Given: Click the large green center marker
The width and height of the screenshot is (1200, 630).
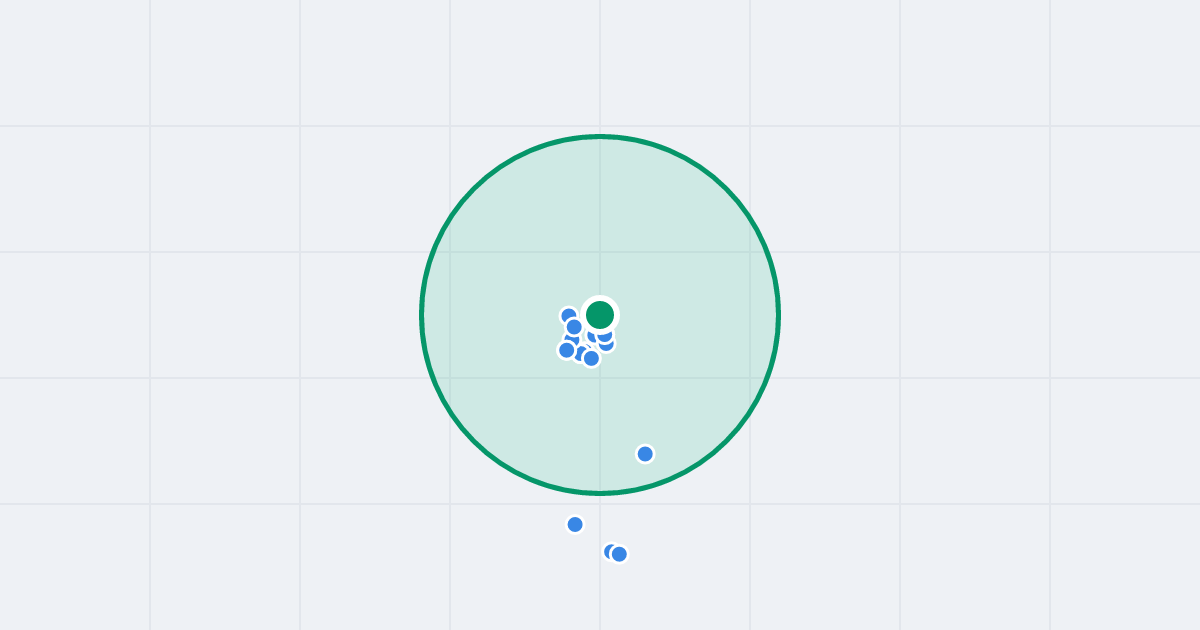Looking at the screenshot, I should [600, 315].
